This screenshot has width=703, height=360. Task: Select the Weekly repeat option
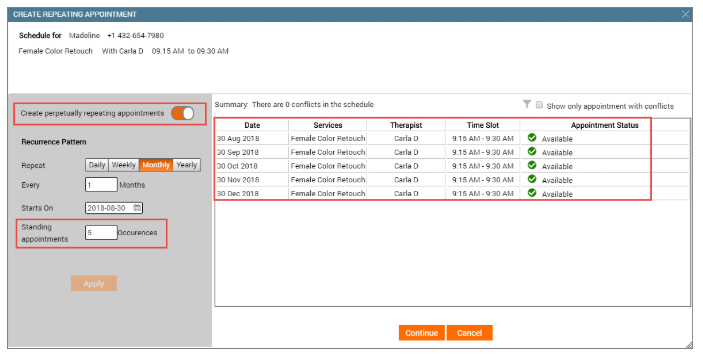(x=124, y=165)
